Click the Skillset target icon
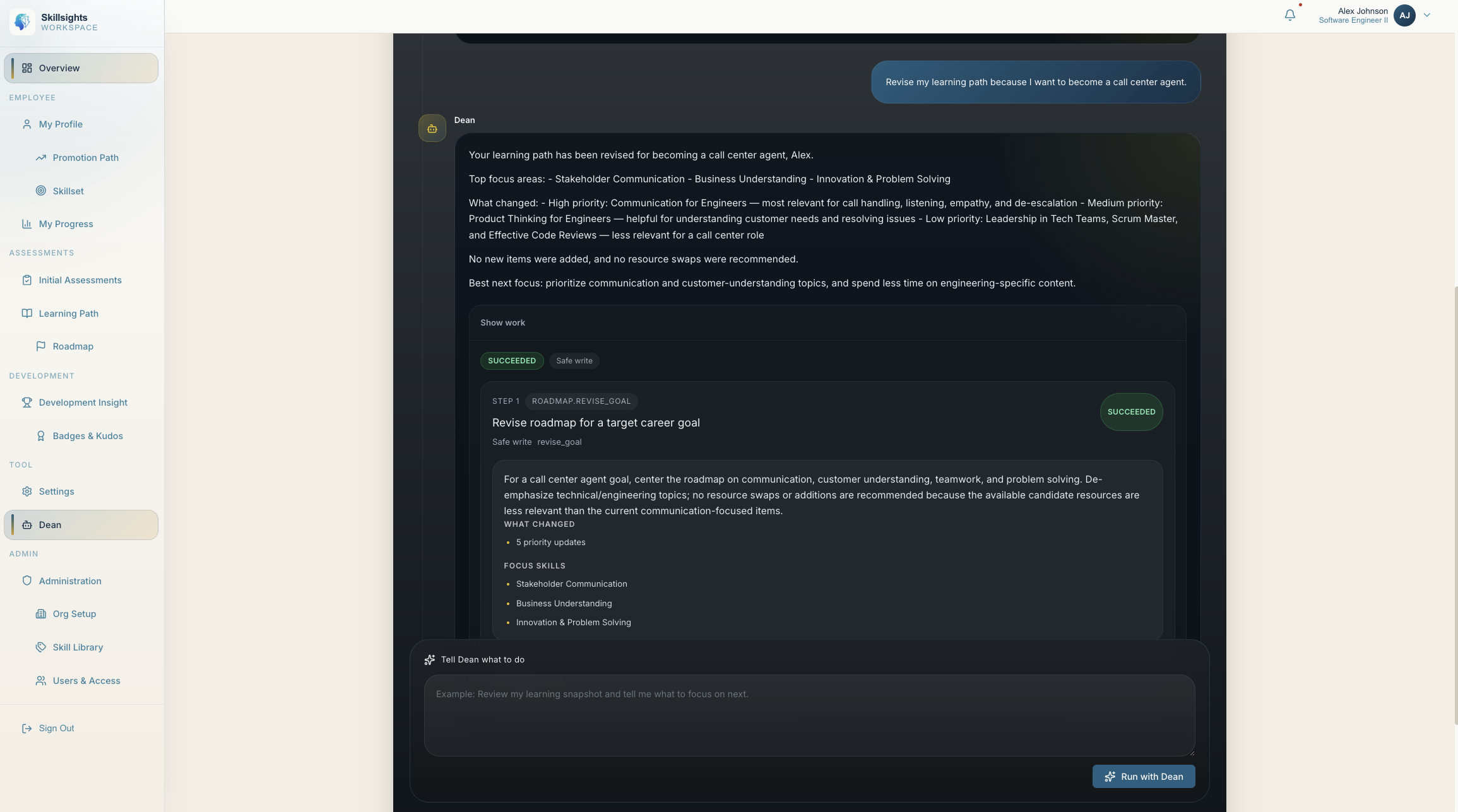Screen dimensions: 1458x812 coord(41,191)
